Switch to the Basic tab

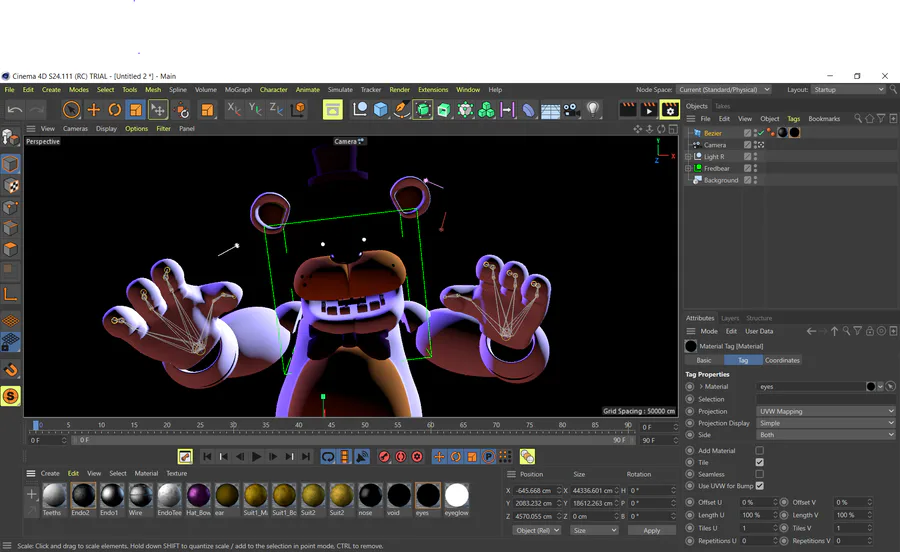(704, 360)
